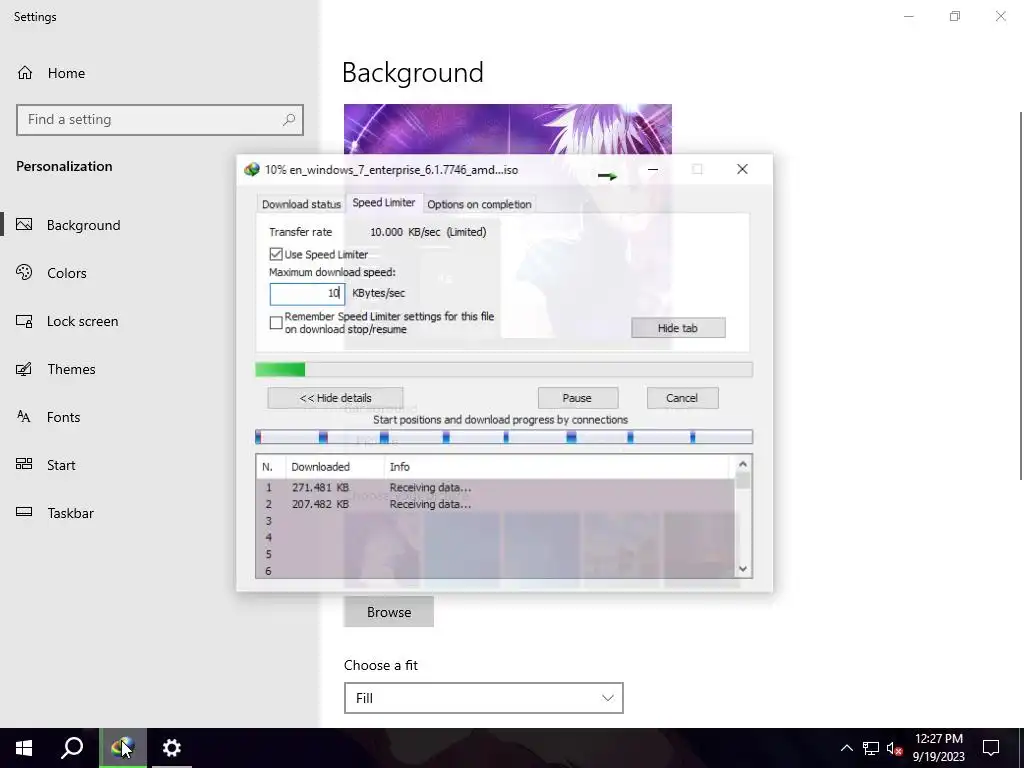Click the connections progress strip
This screenshot has width=1024, height=768.
point(504,437)
